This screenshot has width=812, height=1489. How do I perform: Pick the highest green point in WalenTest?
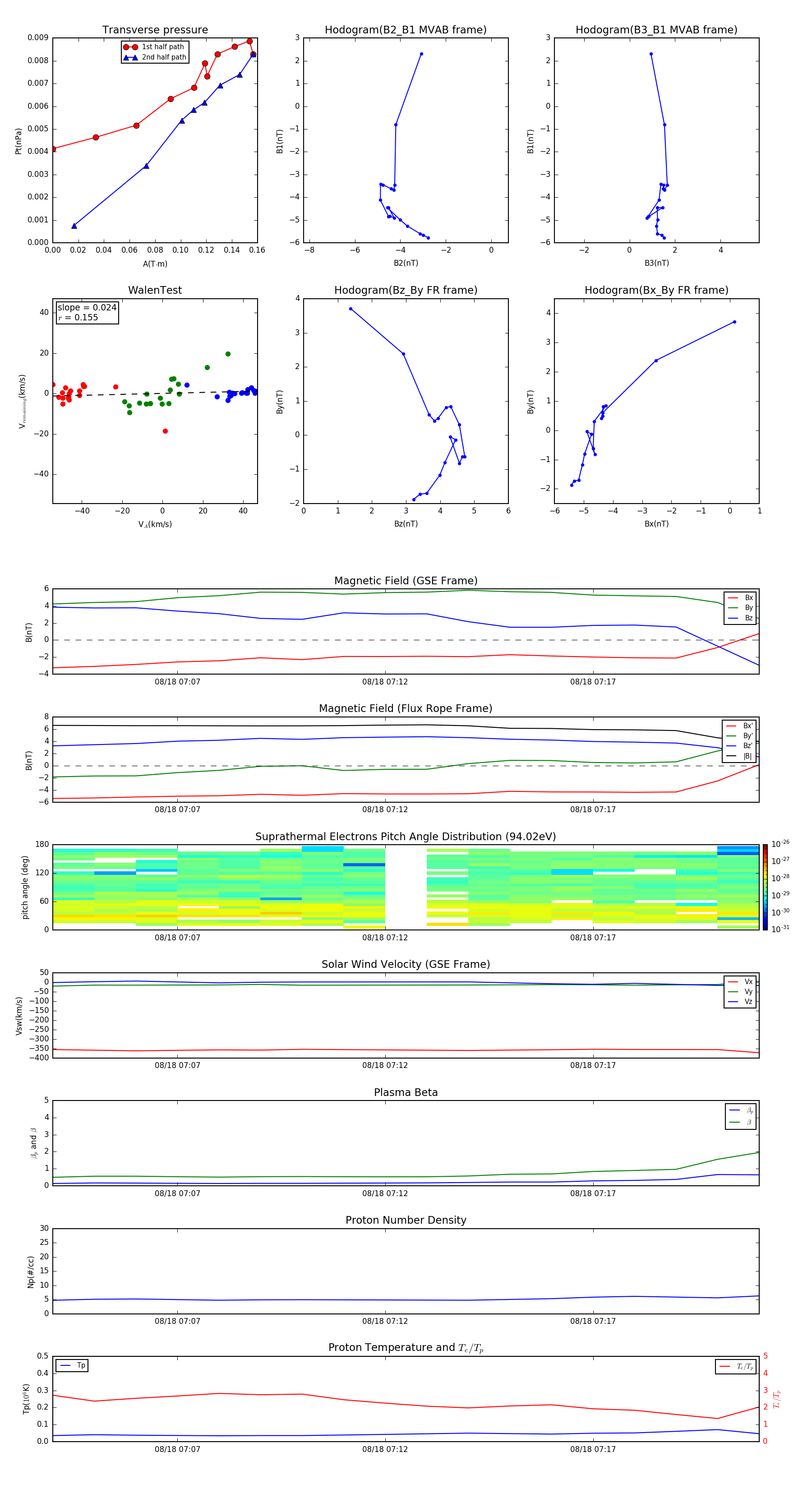[x=228, y=354]
